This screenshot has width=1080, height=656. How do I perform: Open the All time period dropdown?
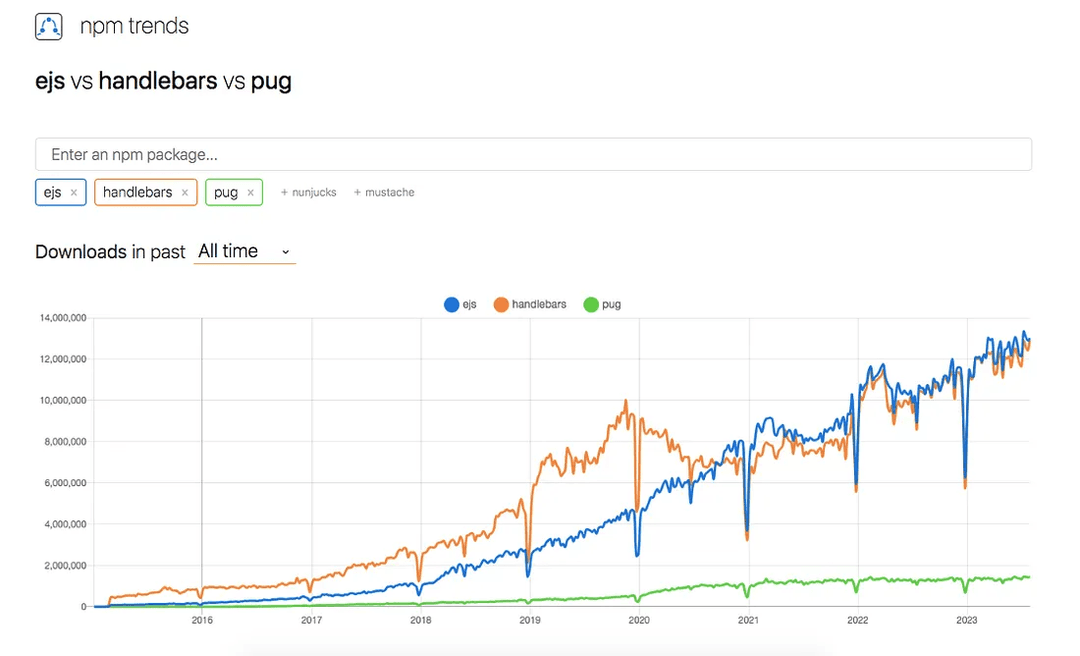click(x=244, y=251)
